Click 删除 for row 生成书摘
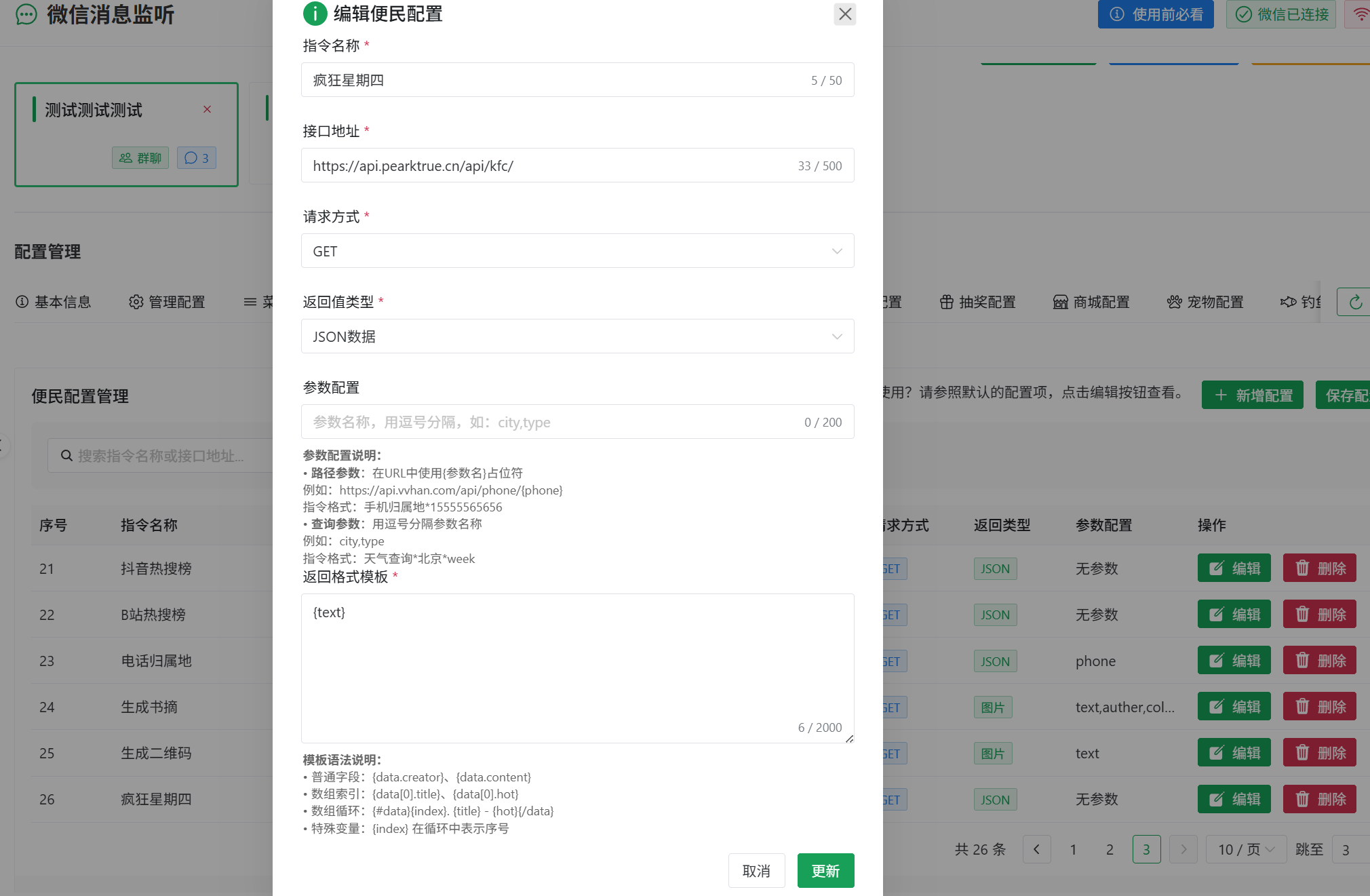This screenshot has height=896, width=1370. pos(1320,707)
